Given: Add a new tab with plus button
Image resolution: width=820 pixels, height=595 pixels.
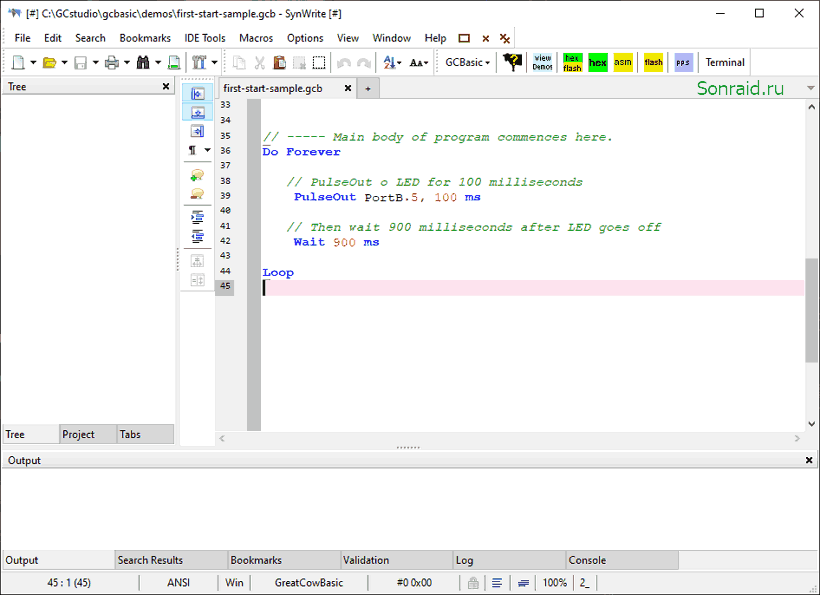Looking at the screenshot, I should coord(368,89).
